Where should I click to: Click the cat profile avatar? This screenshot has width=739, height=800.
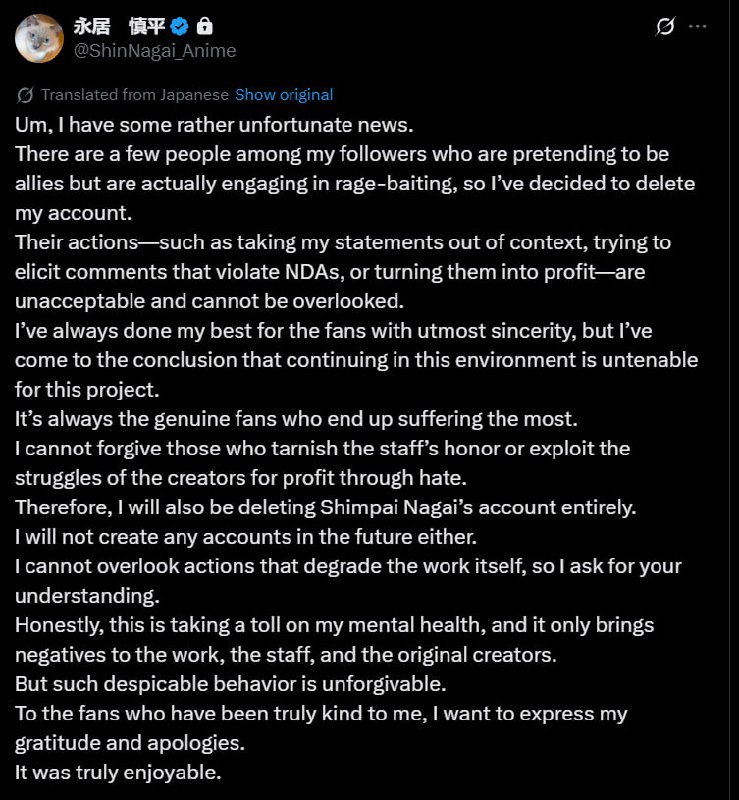40,38
